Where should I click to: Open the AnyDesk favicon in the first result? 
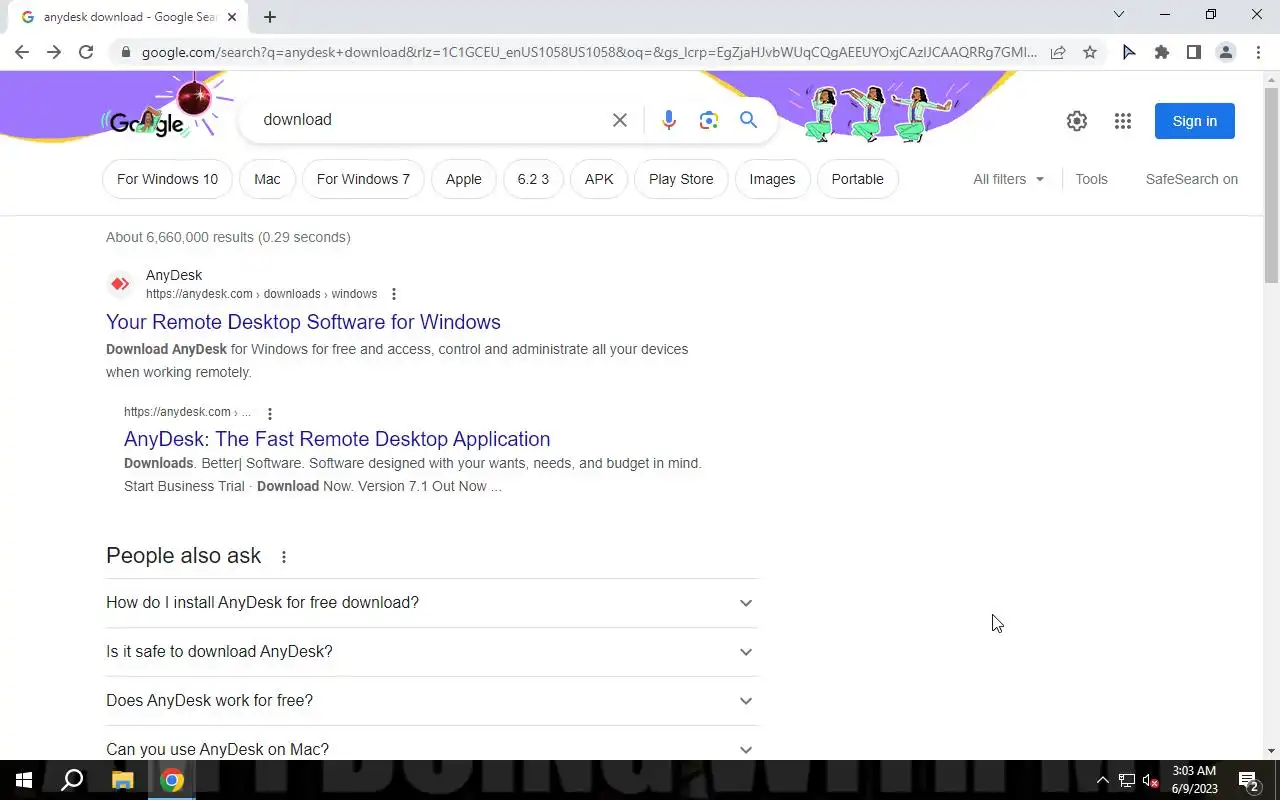click(x=120, y=284)
